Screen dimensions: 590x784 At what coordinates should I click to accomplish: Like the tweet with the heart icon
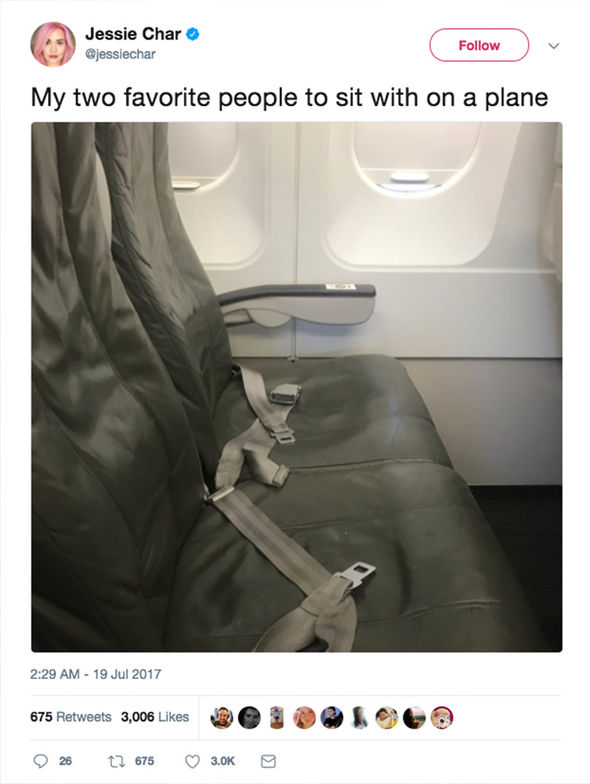192,761
